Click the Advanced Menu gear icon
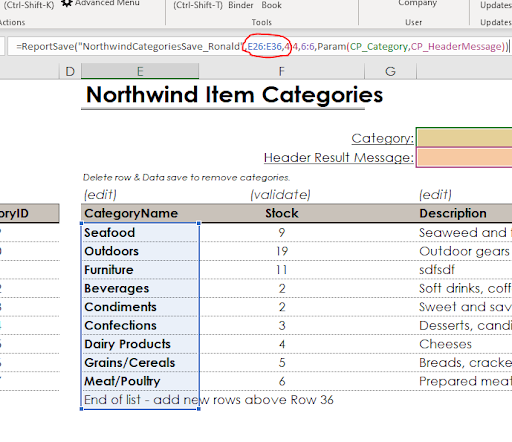Screen dimensions: 512x442 (x=67, y=3)
